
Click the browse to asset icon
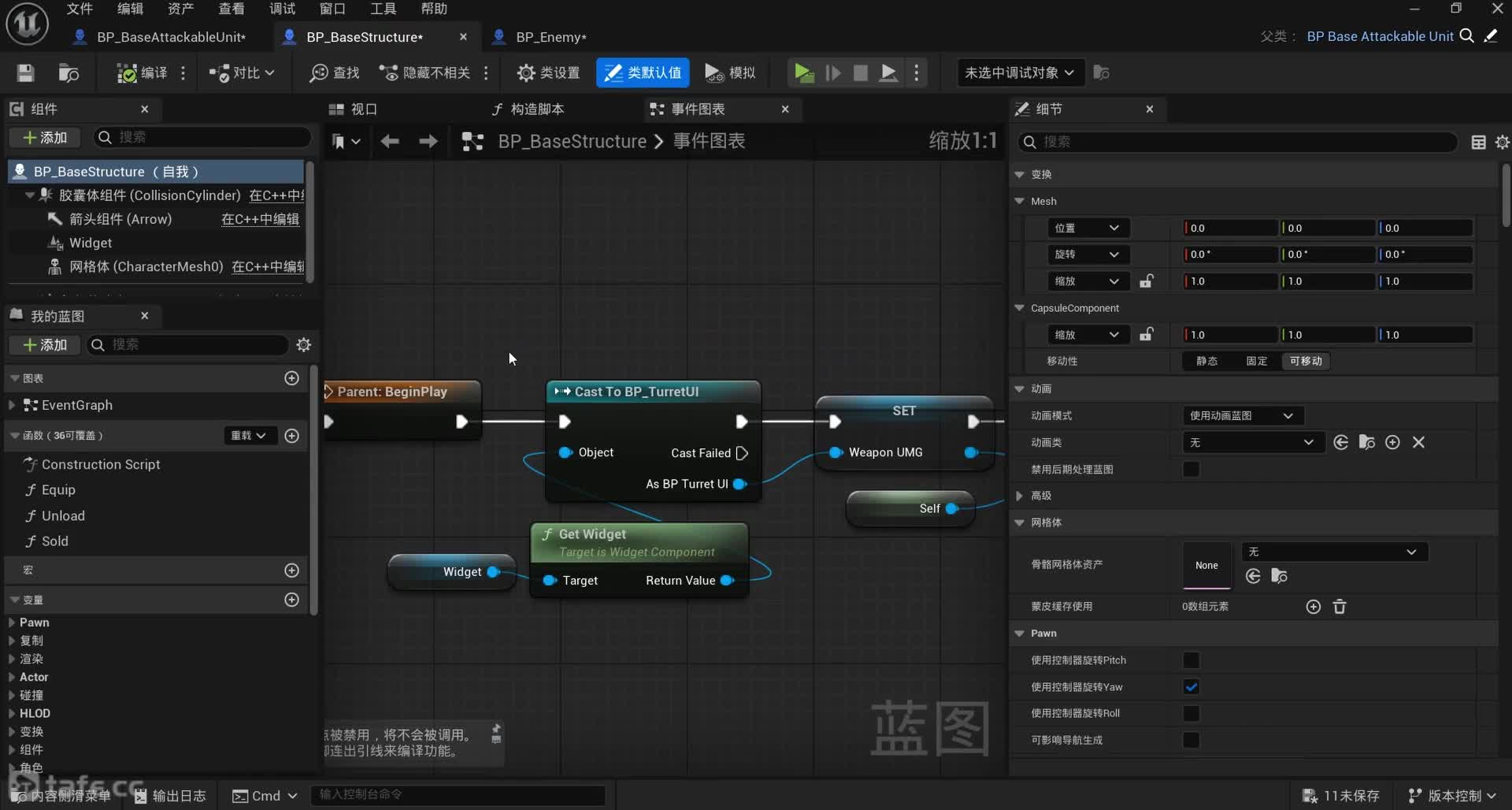[69, 72]
